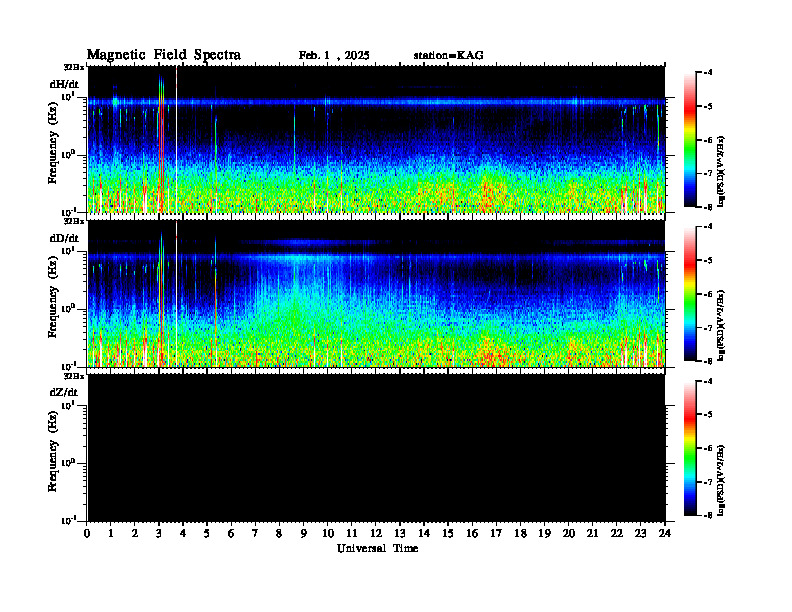The height and width of the screenshot is (612, 792).
Task: Click the hour "20" tick label
Action: pyautogui.click(x=569, y=533)
